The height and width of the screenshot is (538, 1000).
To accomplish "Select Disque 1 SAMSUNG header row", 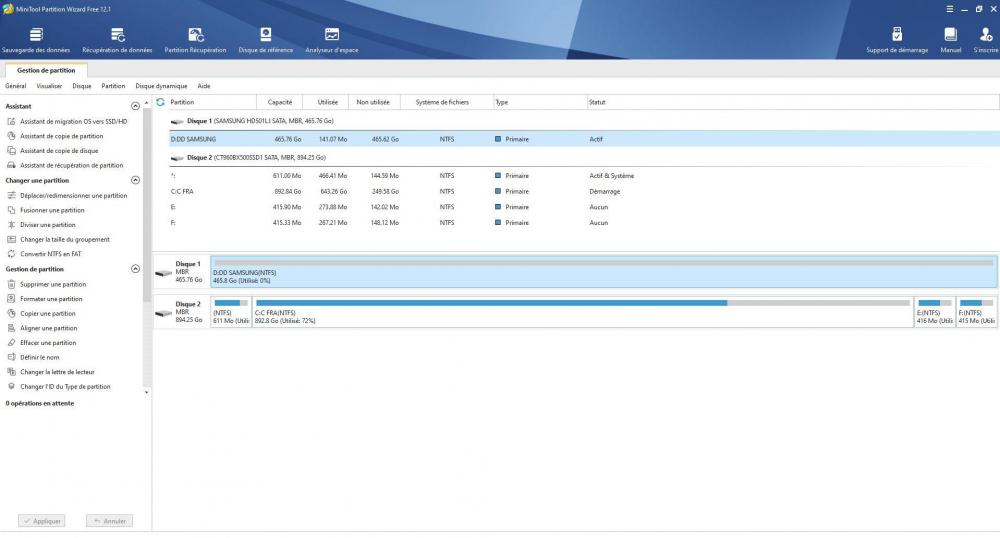I will pos(584,121).
